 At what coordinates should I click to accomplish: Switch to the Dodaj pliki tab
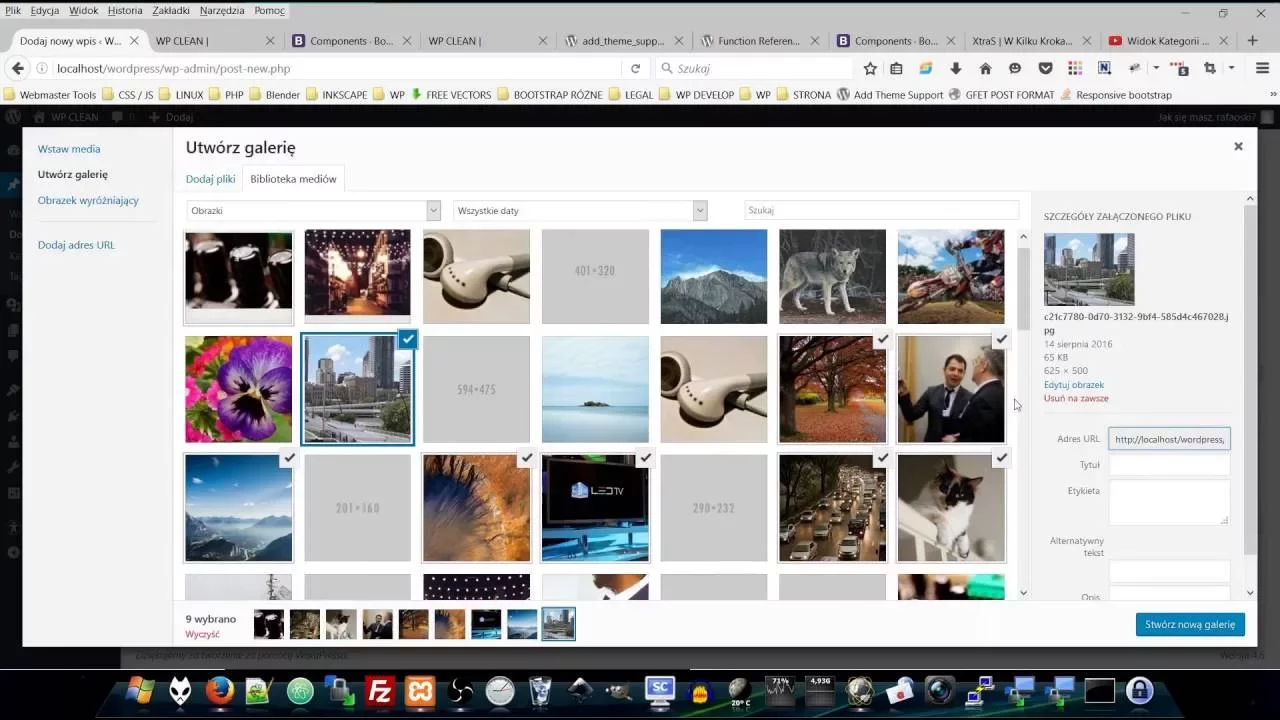click(210, 179)
